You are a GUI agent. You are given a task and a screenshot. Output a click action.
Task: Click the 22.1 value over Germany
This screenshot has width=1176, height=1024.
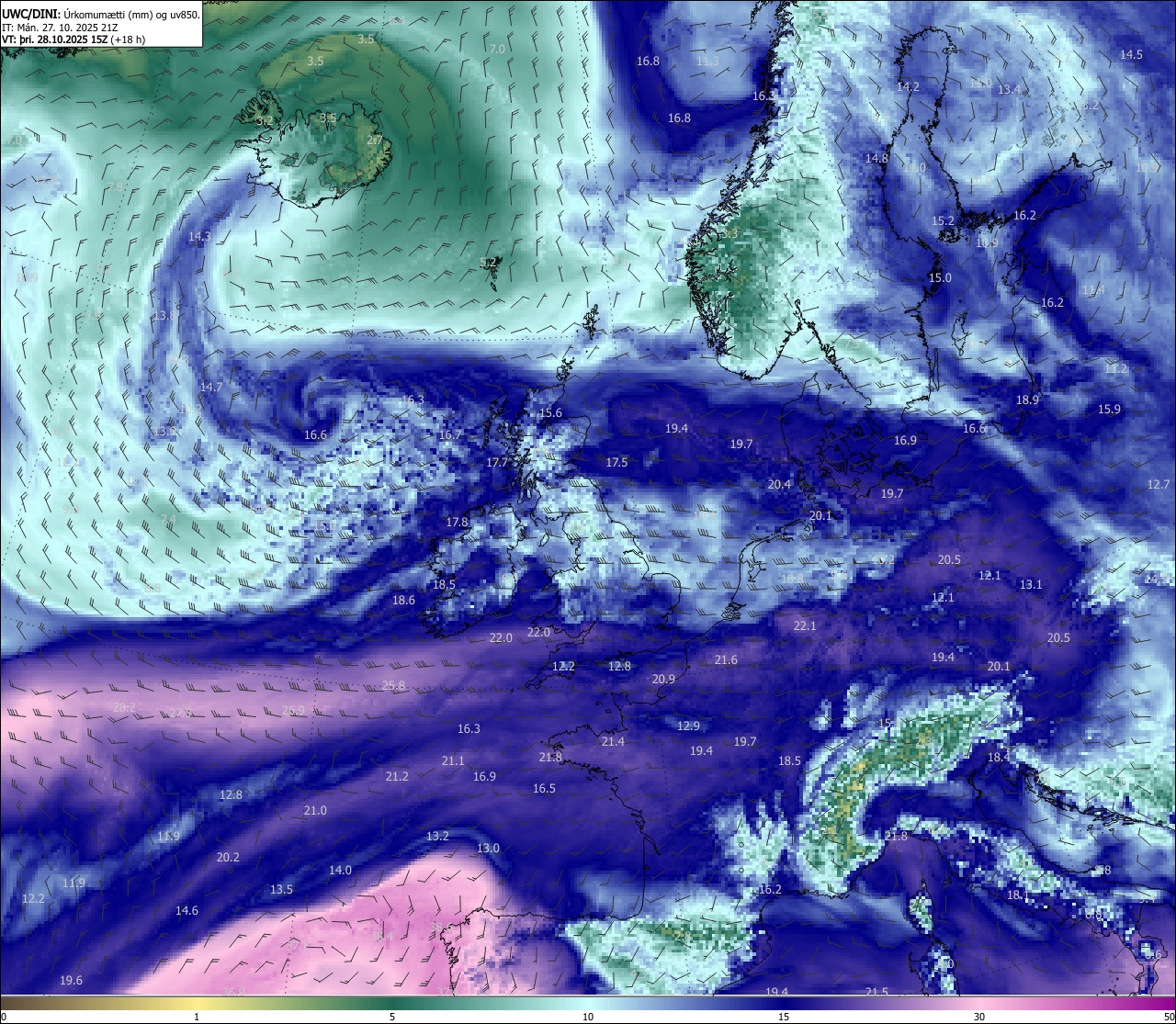click(805, 625)
